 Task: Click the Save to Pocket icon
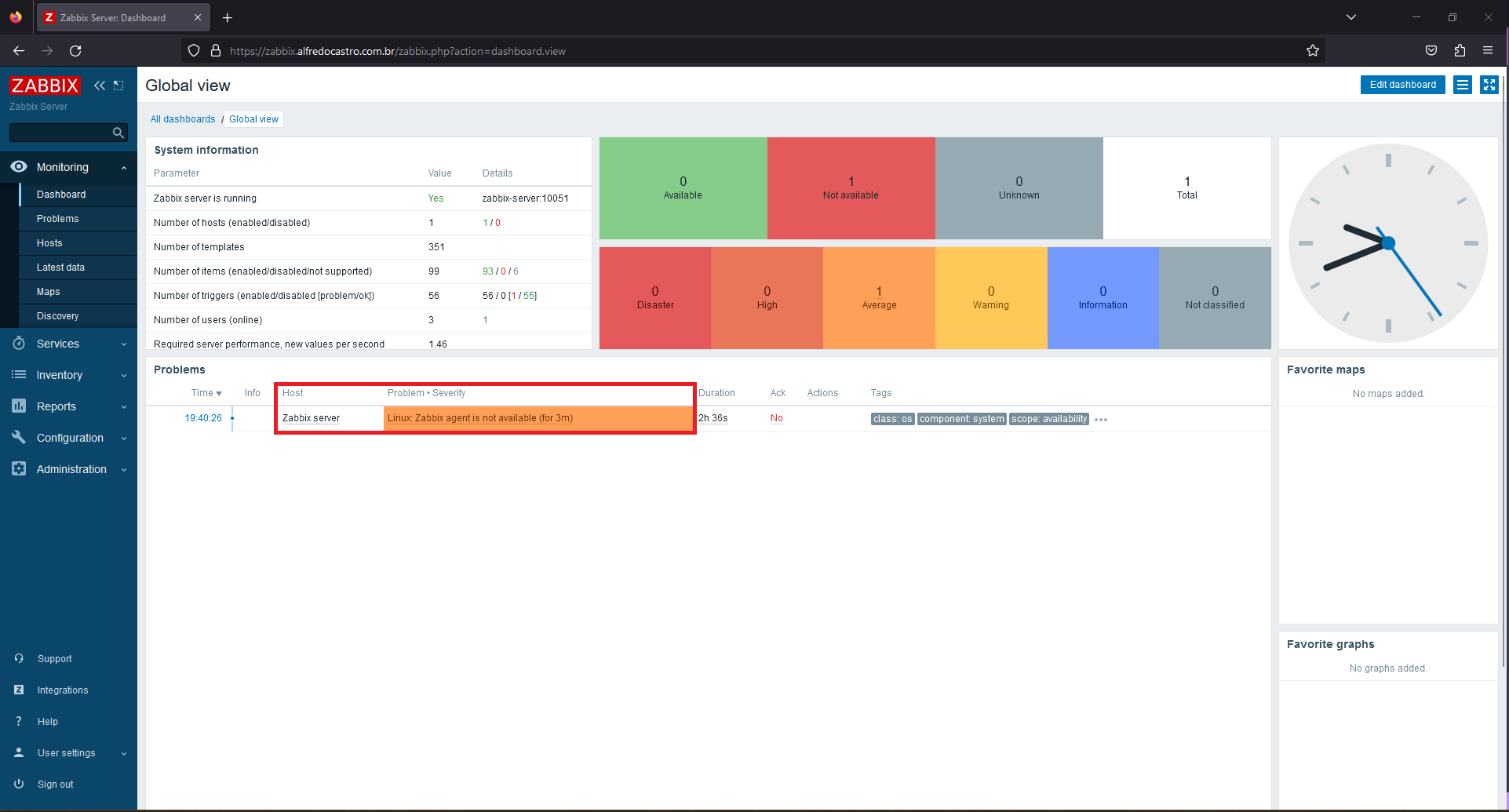click(x=1431, y=51)
